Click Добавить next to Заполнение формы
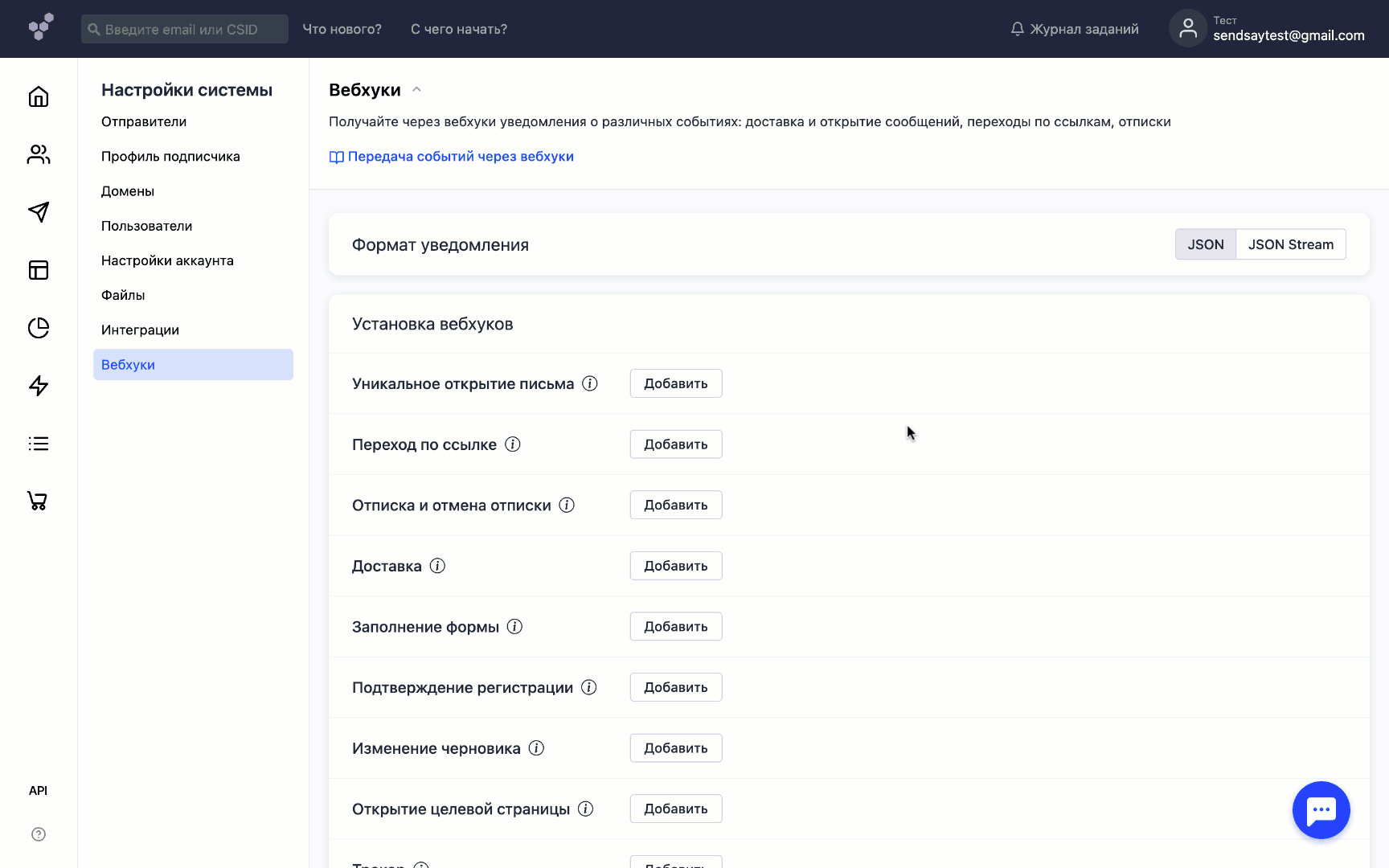 675,626
